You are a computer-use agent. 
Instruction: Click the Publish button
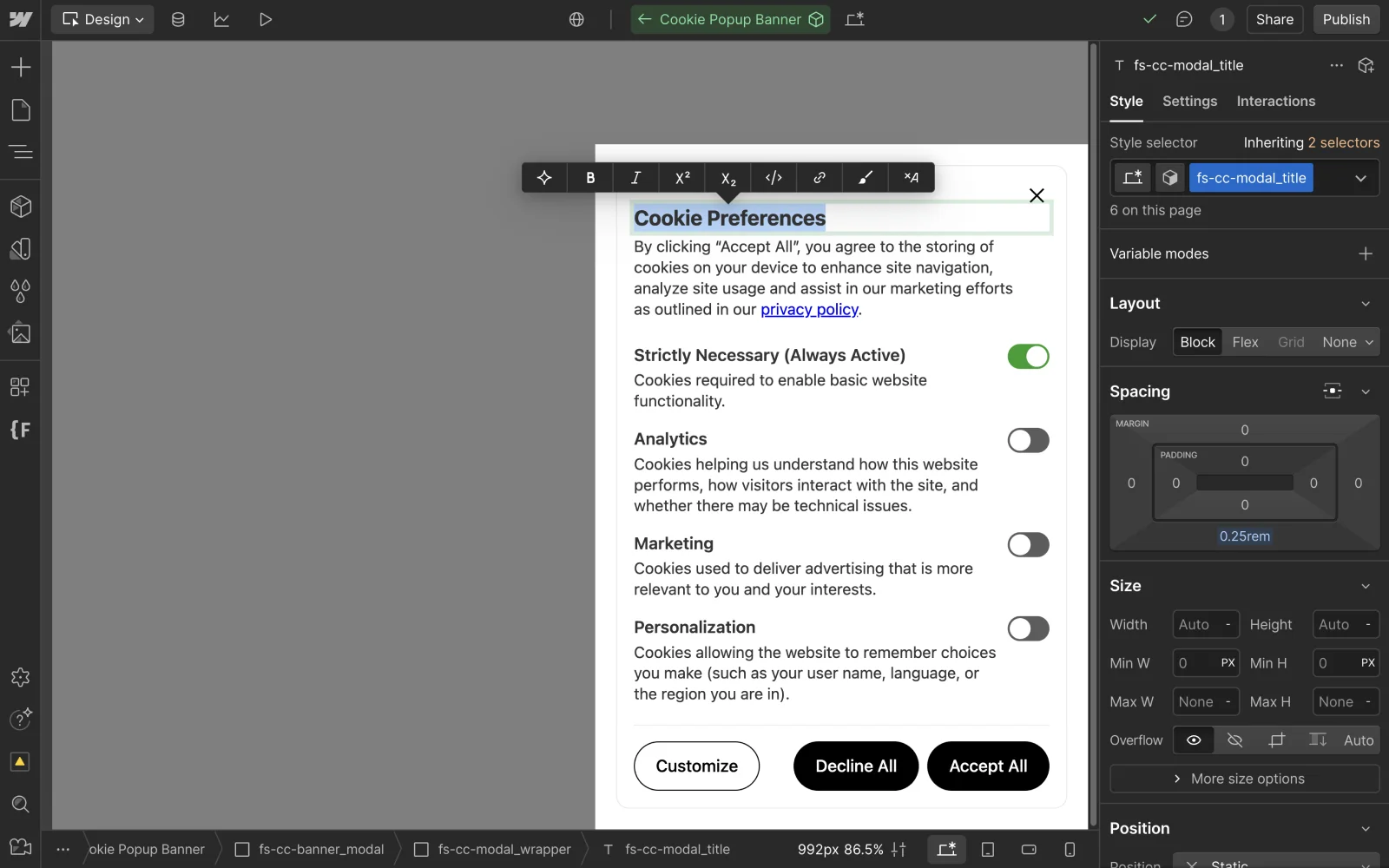coord(1346,19)
